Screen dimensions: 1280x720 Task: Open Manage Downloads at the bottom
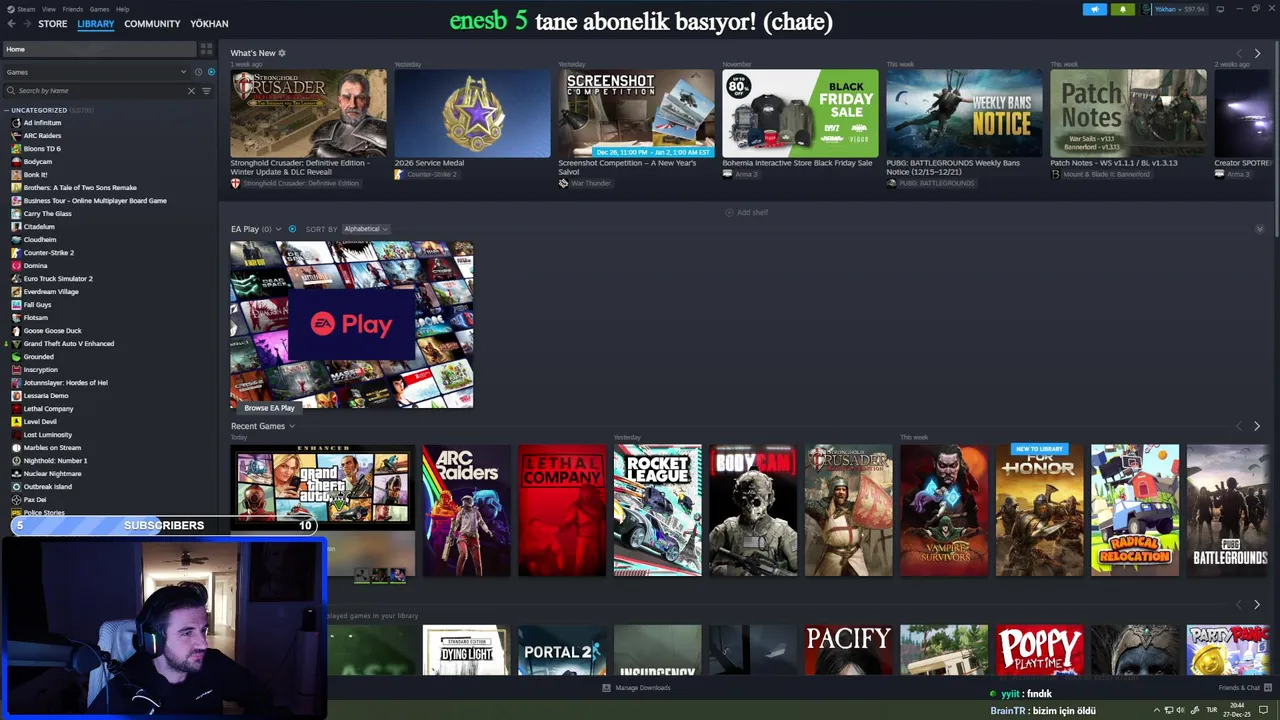coord(637,688)
